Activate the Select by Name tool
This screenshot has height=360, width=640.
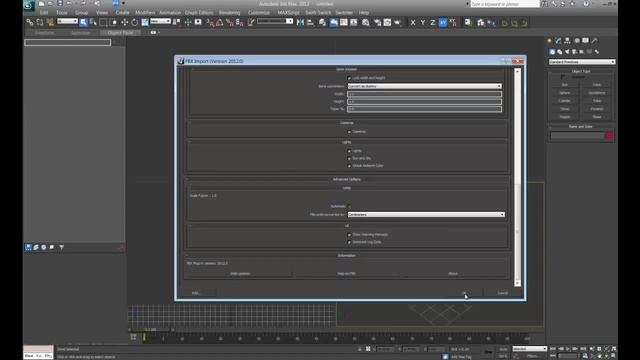[x=93, y=22]
